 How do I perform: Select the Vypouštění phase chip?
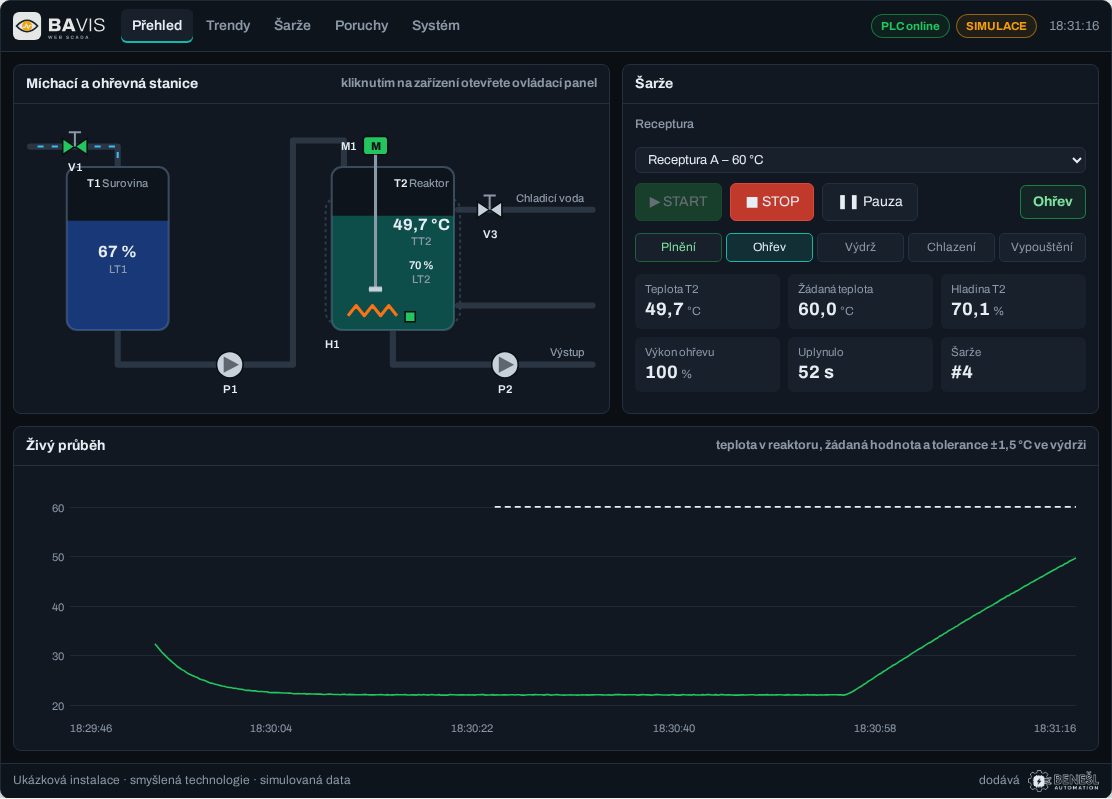click(1042, 247)
